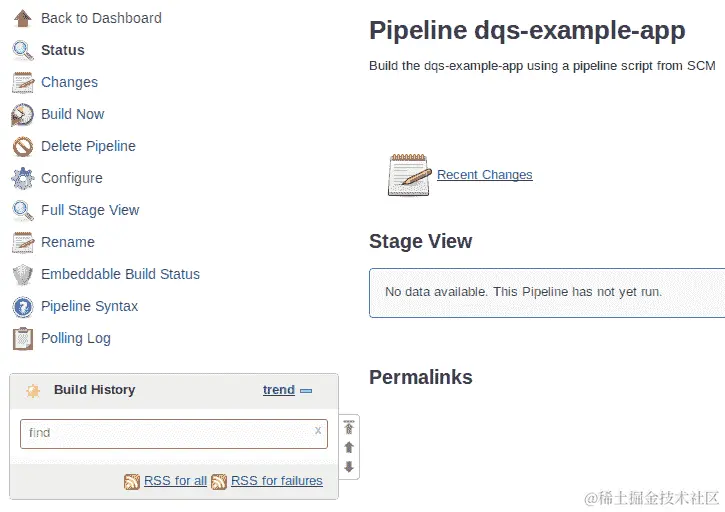
Task: Open the Recent Changes link
Action: (x=484, y=175)
